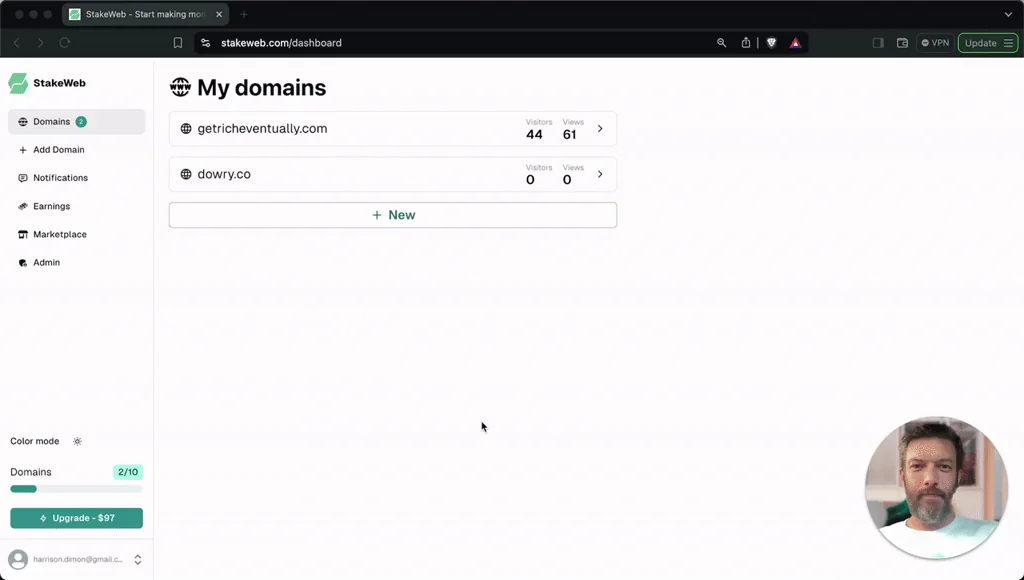
Task: Select the Domains globe icon in sidebar
Action: (22, 121)
